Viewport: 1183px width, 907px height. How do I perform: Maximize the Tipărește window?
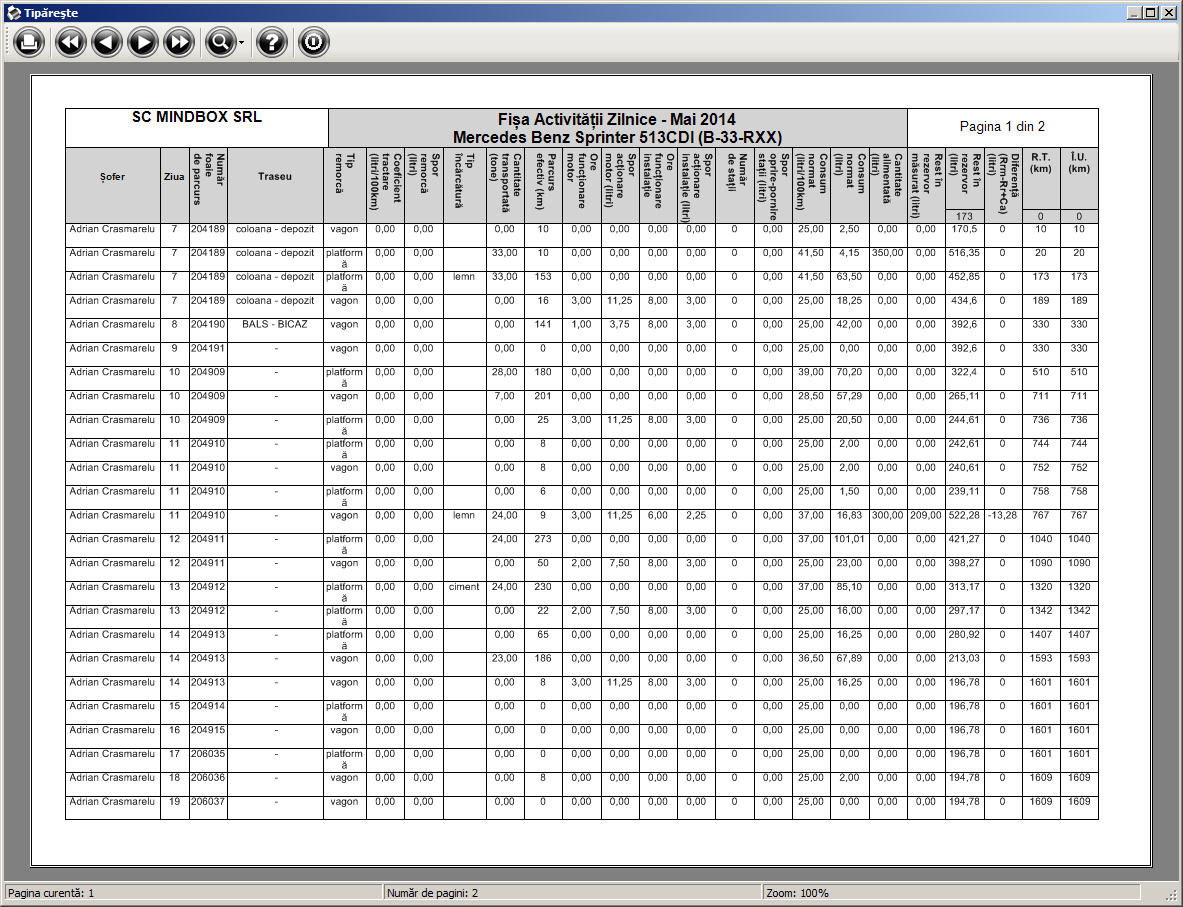click(1151, 13)
